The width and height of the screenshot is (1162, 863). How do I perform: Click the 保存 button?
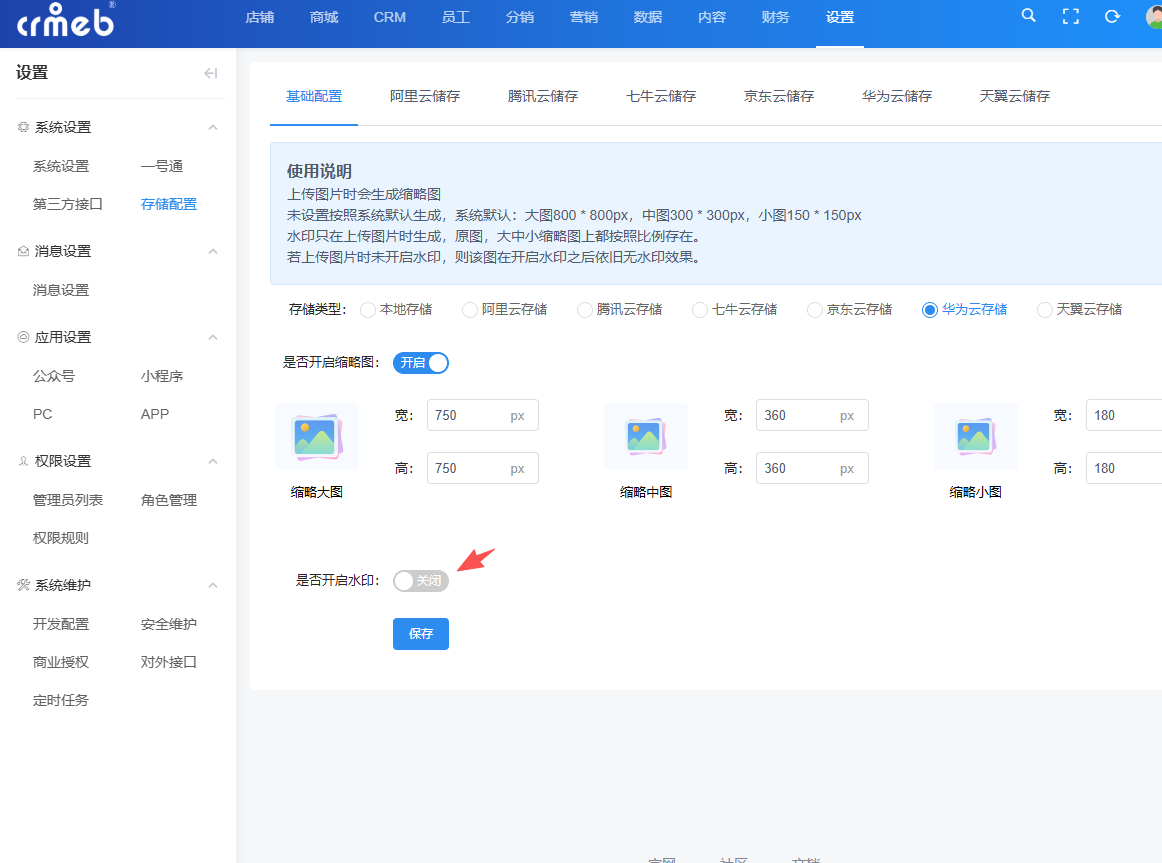pyautogui.click(x=421, y=634)
